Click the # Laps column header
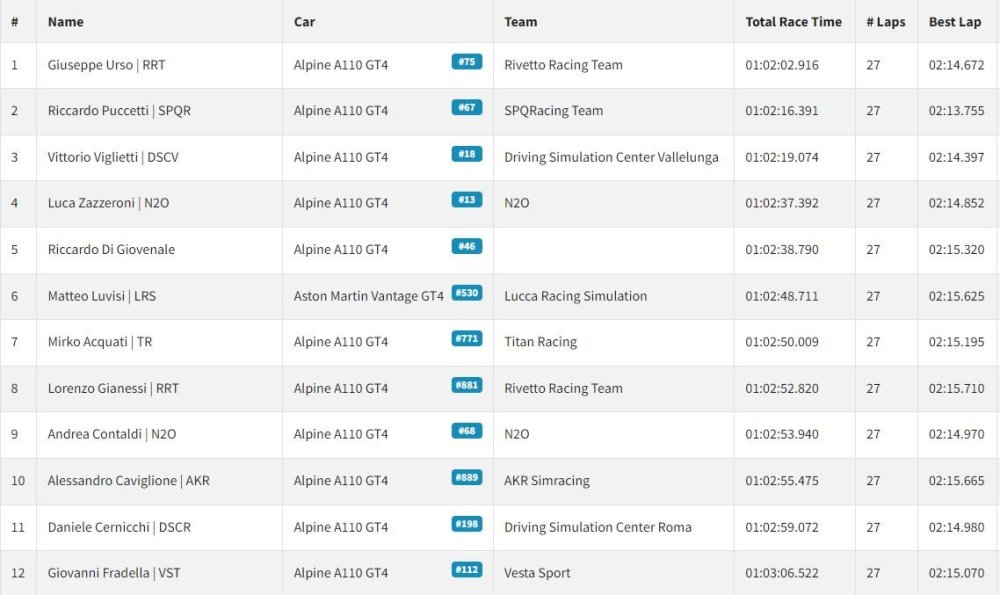Image resolution: width=1000 pixels, height=595 pixels. [x=886, y=22]
